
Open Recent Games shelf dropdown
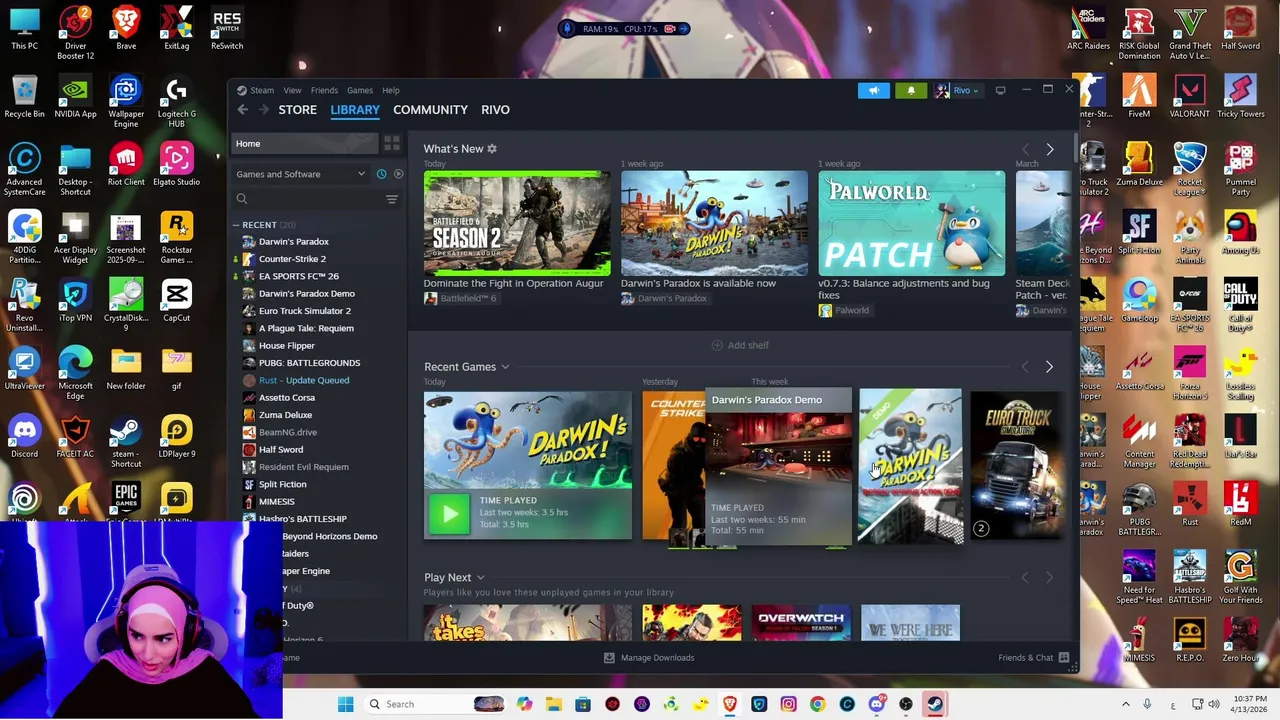click(x=505, y=367)
